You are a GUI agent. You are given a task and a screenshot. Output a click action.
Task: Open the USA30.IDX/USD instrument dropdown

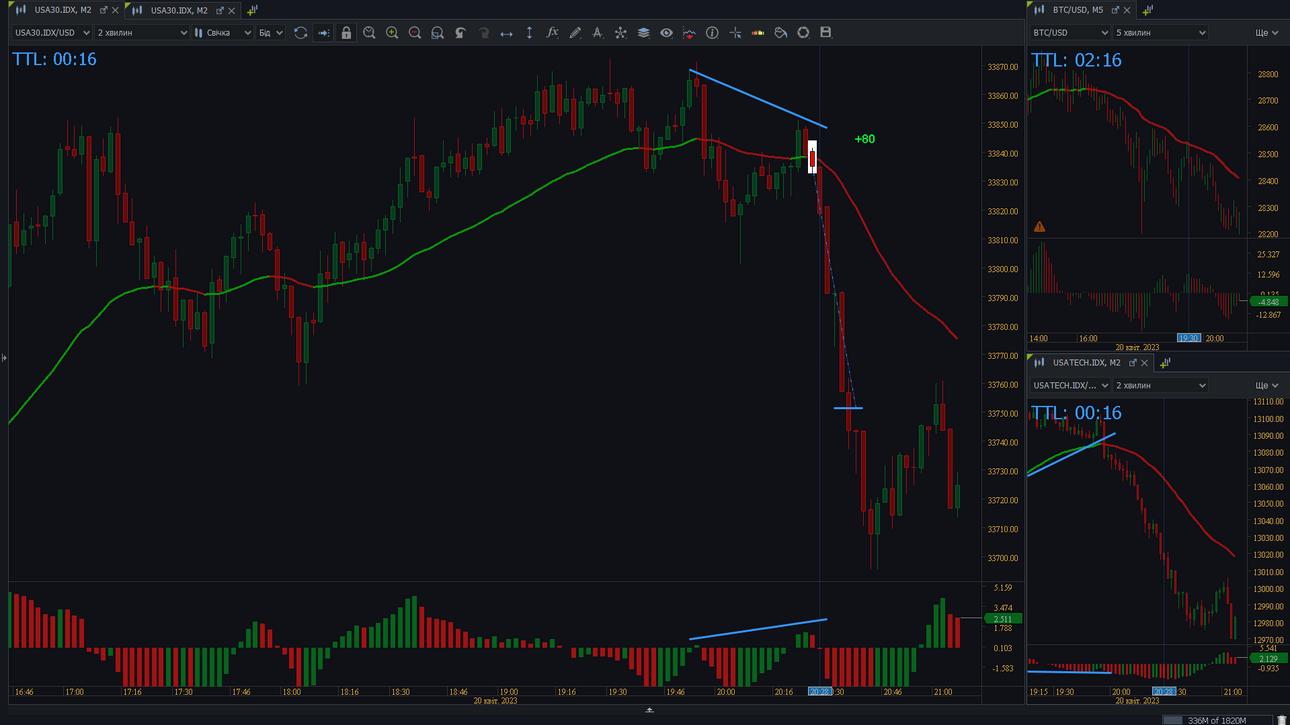coord(52,33)
